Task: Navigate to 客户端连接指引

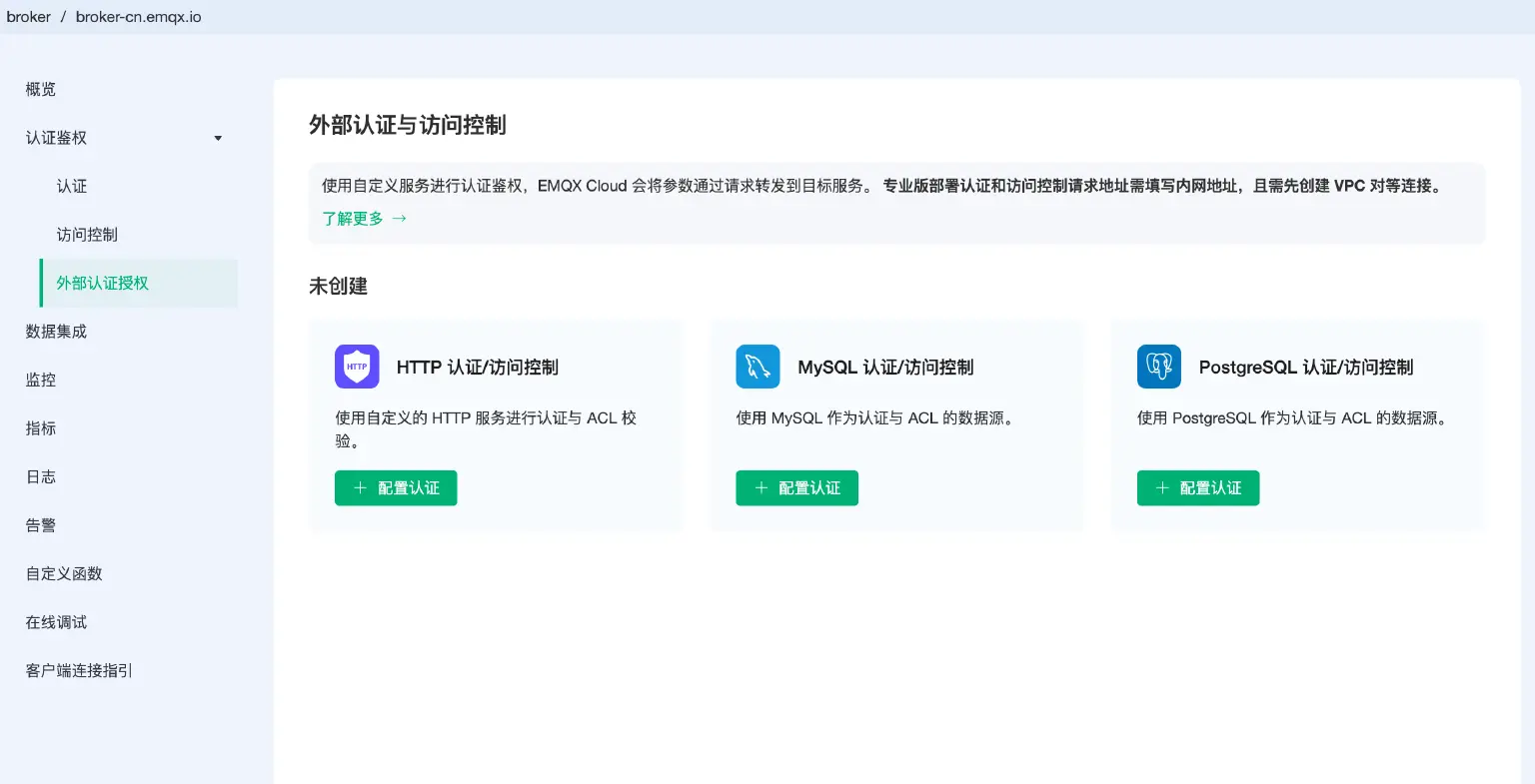Action: point(77,670)
